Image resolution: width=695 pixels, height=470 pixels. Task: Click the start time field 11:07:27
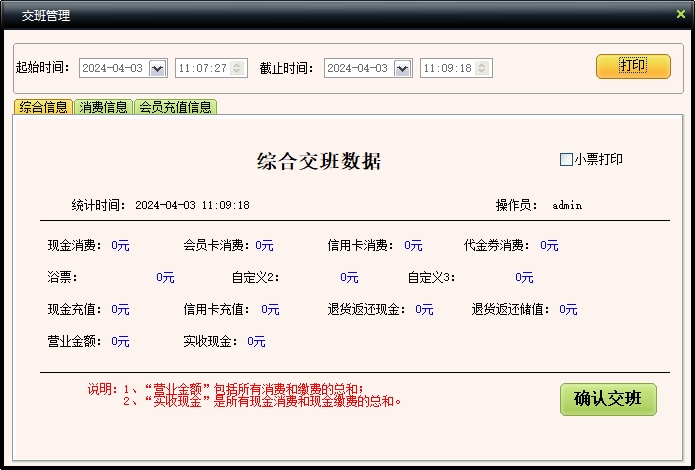click(x=202, y=68)
